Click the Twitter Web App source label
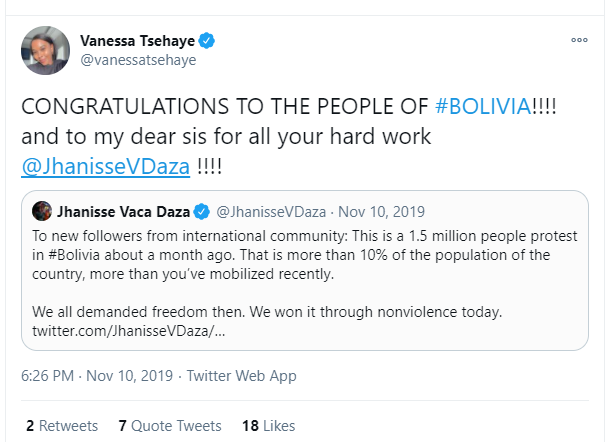Viewport: 610px width, 442px height. coord(241,376)
